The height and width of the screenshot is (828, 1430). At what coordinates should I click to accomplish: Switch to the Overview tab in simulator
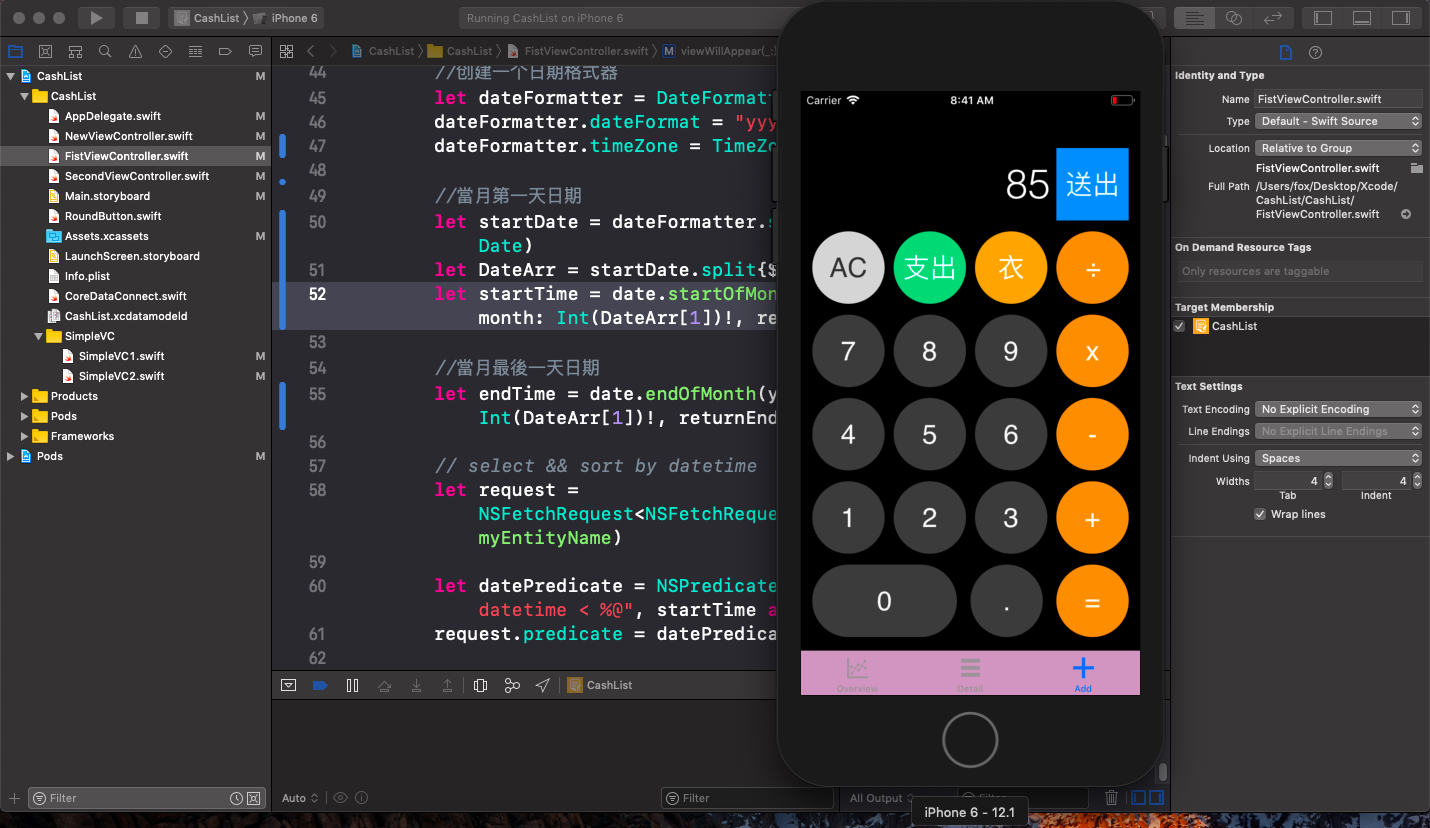point(857,674)
